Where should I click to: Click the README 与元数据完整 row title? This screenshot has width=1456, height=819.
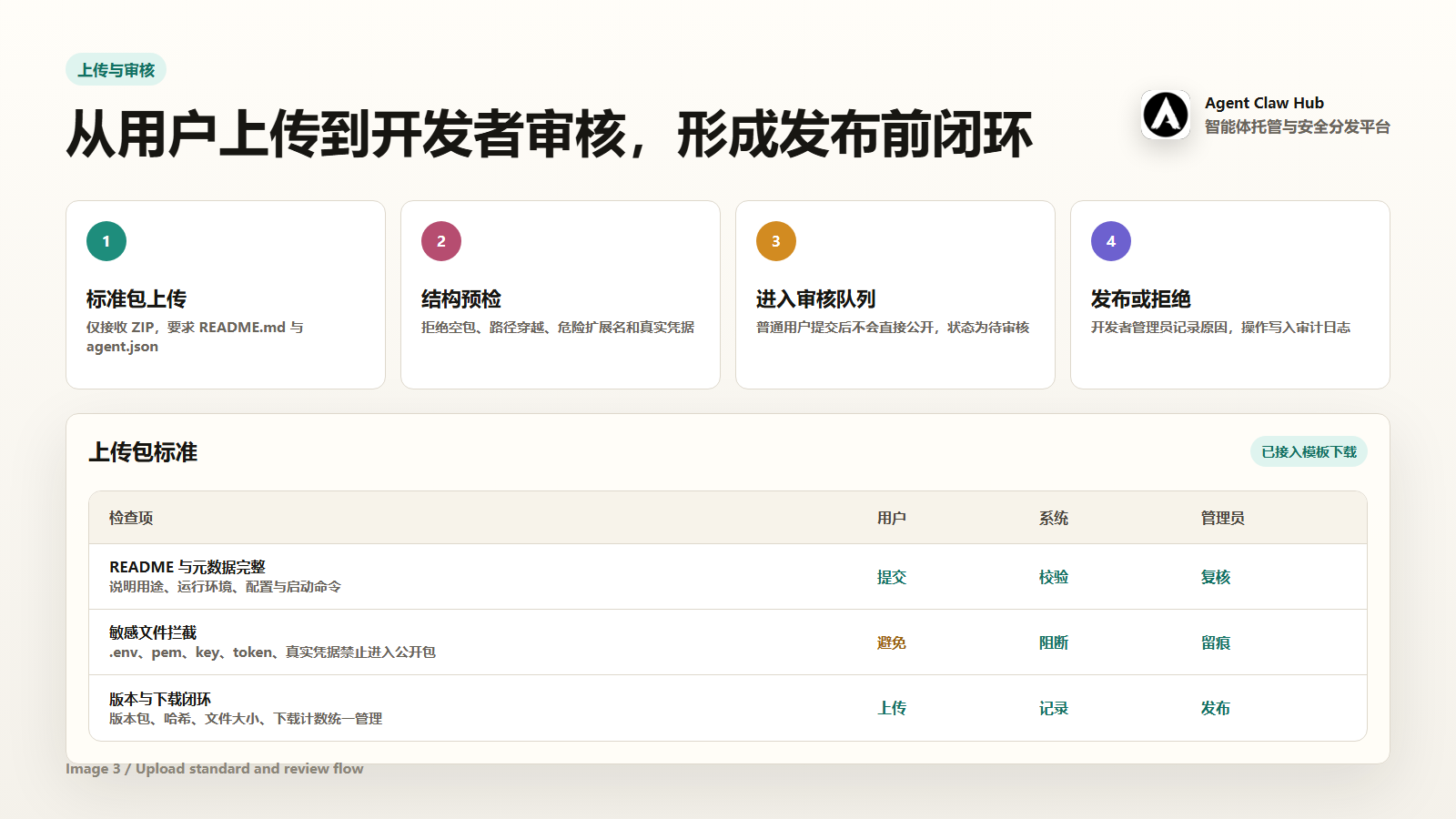coord(187,567)
